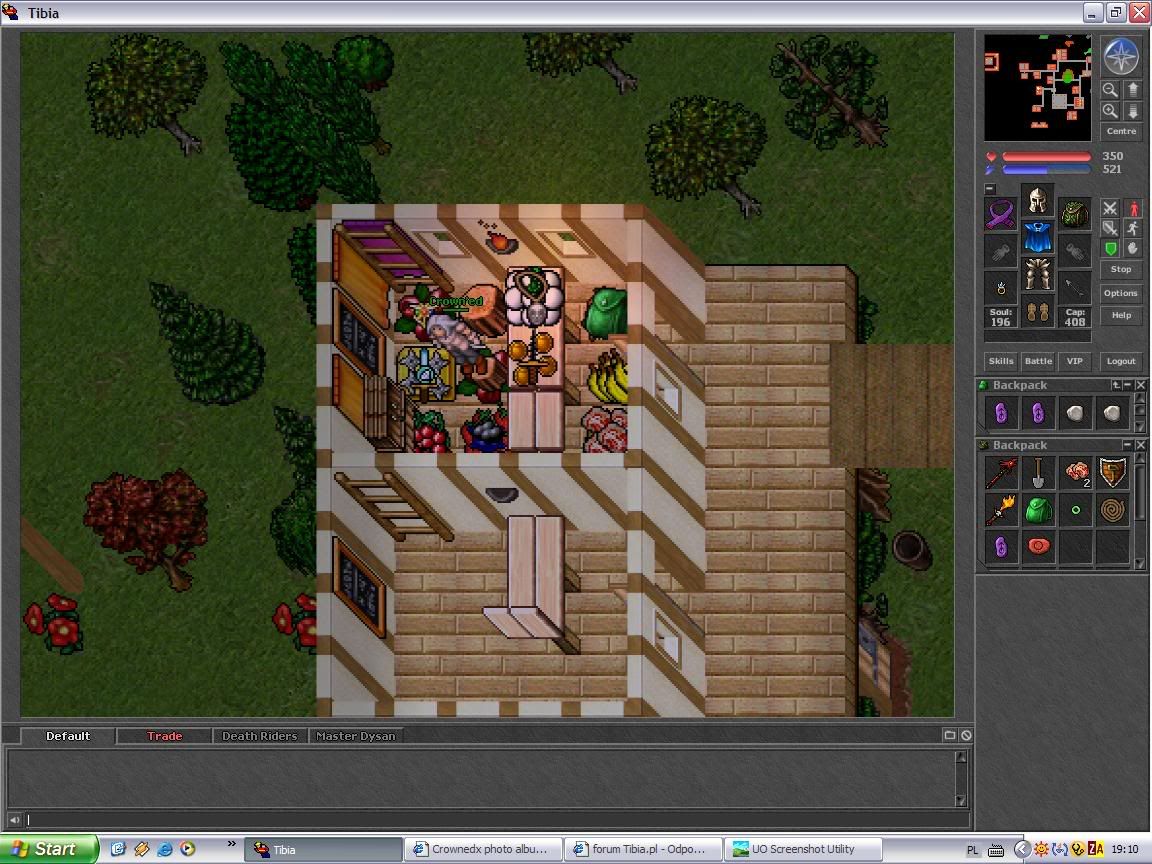Open the Options menu

(1120, 292)
